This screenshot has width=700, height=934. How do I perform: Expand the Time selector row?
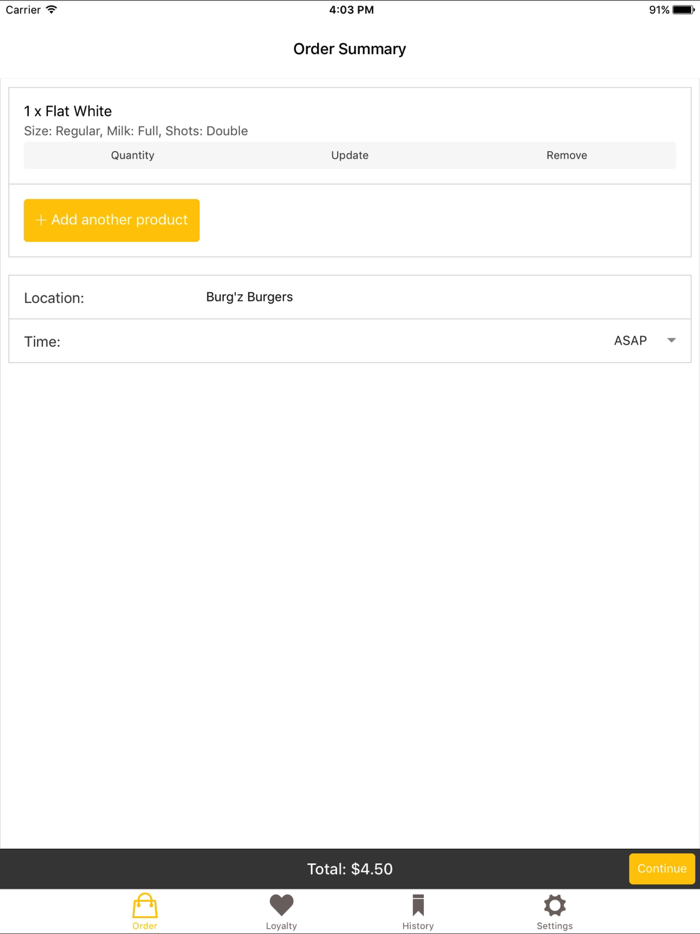[350, 341]
